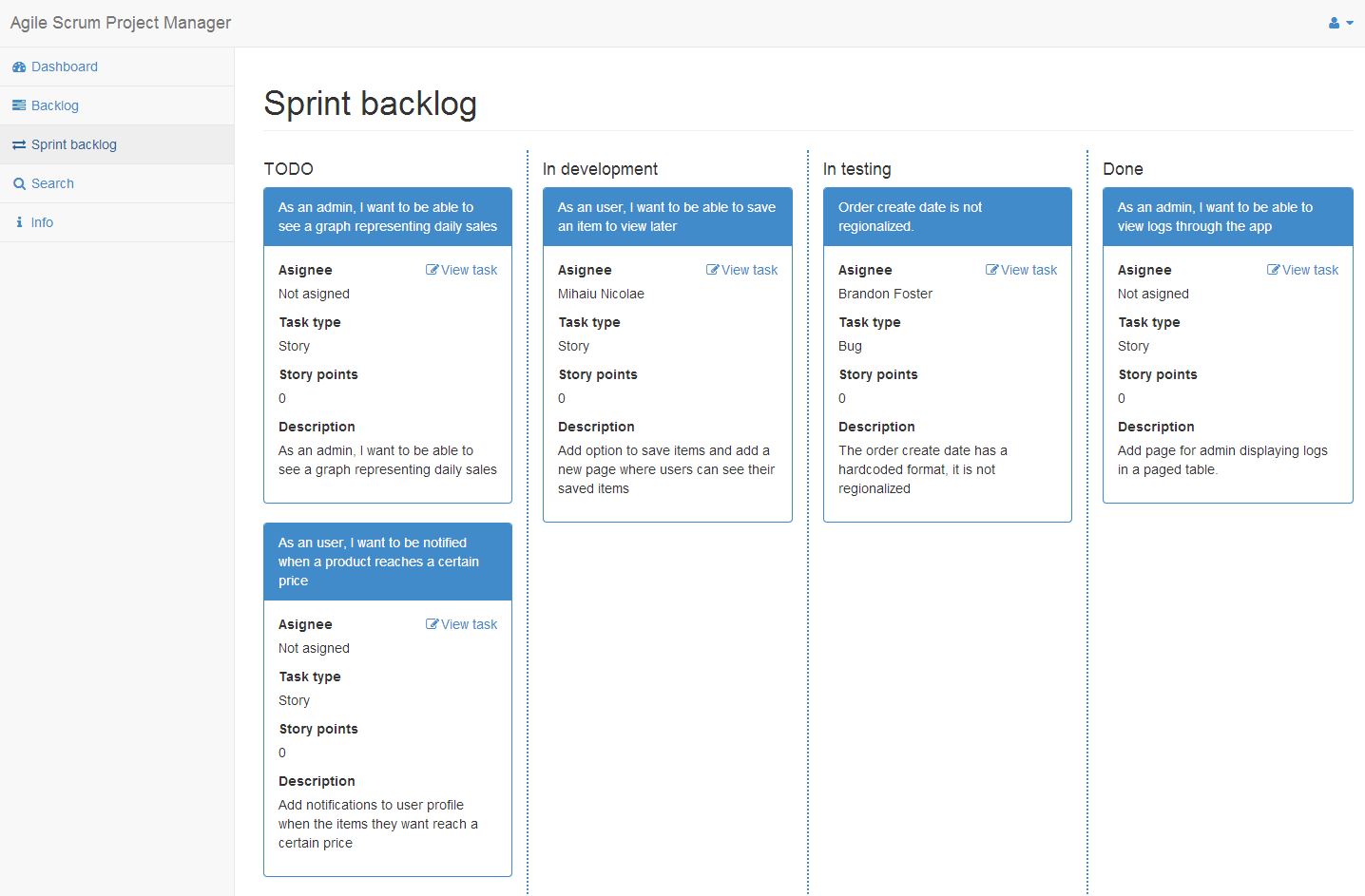Click edit icon on order create date card
1365x896 pixels.
[x=992, y=270]
